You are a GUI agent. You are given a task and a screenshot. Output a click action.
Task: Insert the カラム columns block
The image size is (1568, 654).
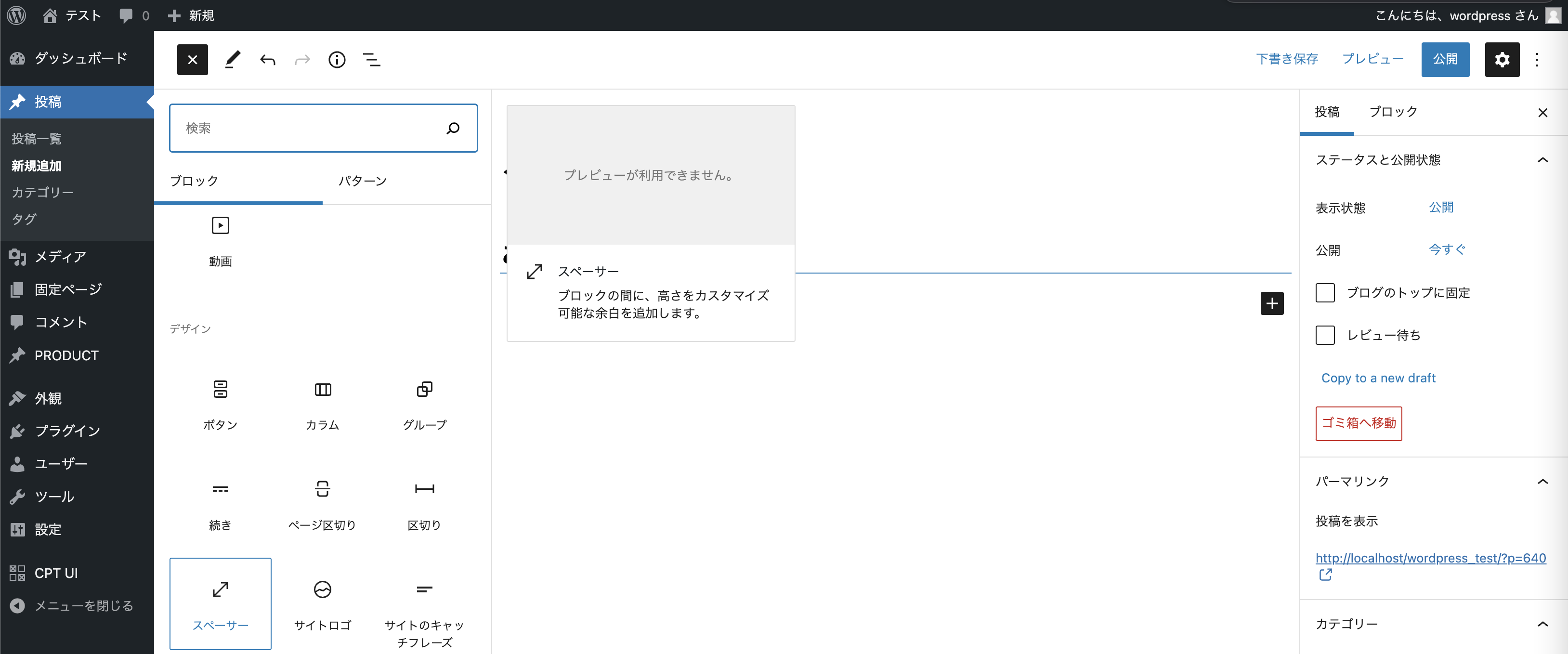tap(323, 405)
